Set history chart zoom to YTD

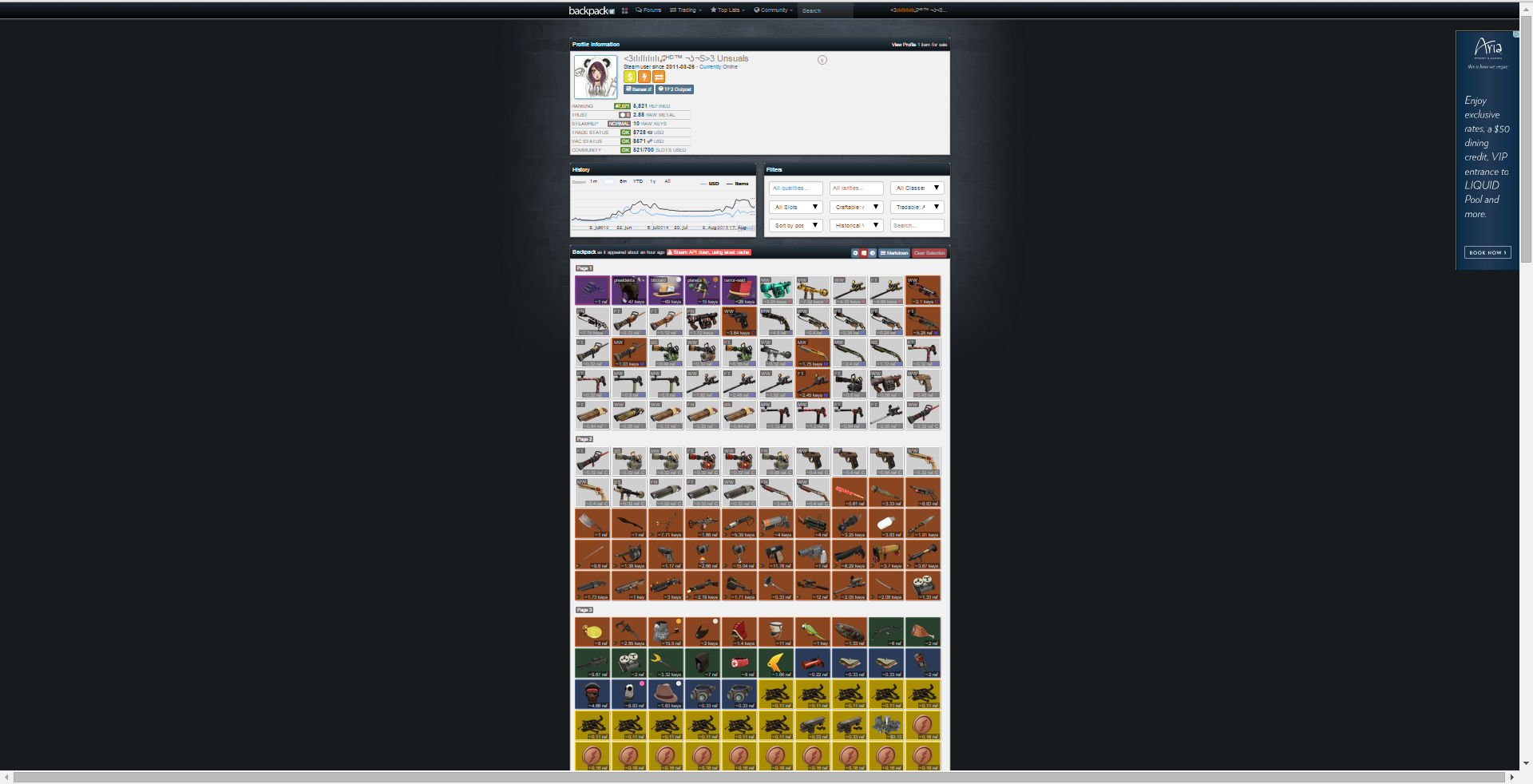pos(638,181)
